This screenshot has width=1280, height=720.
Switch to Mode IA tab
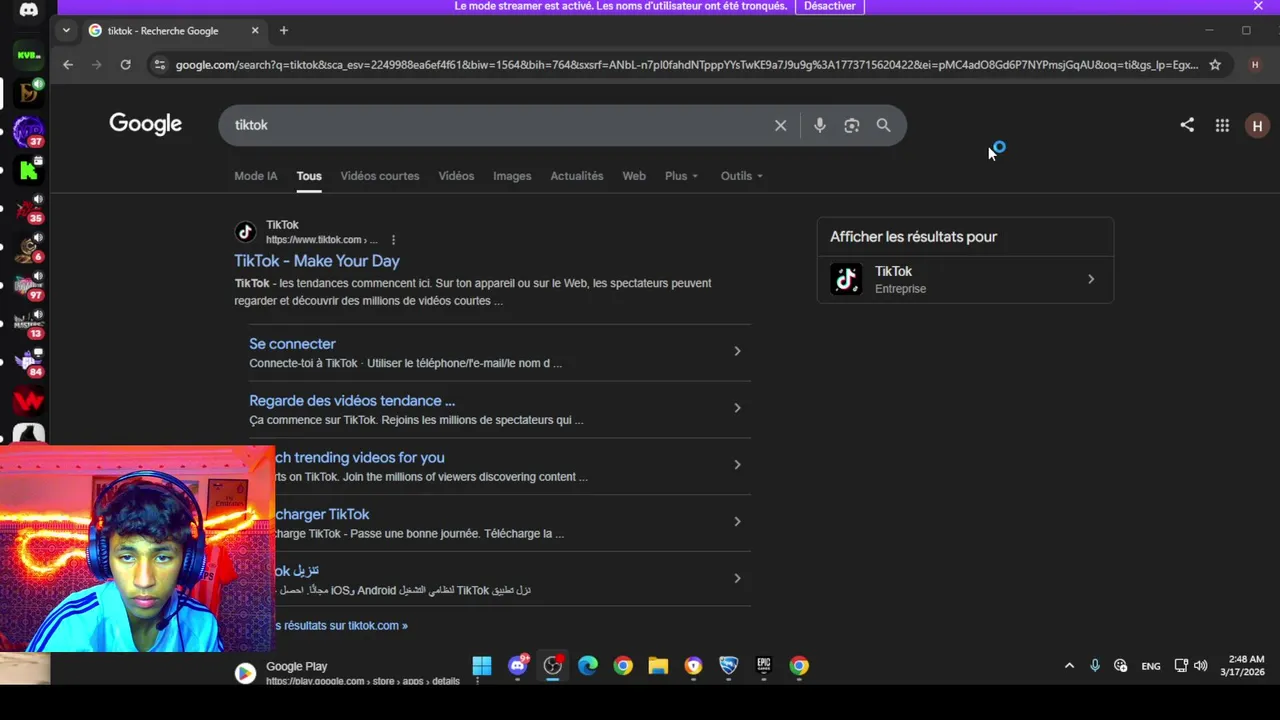click(x=256, y=176)
